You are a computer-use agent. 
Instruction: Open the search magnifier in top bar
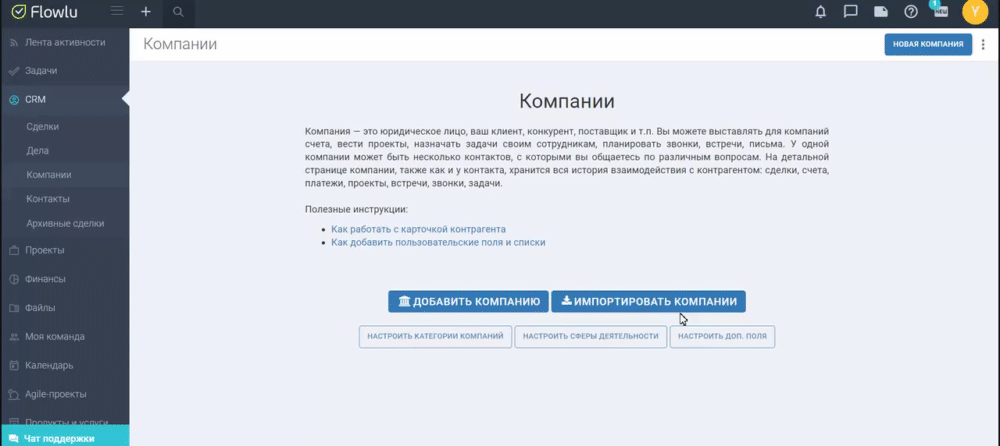point(179,11)
